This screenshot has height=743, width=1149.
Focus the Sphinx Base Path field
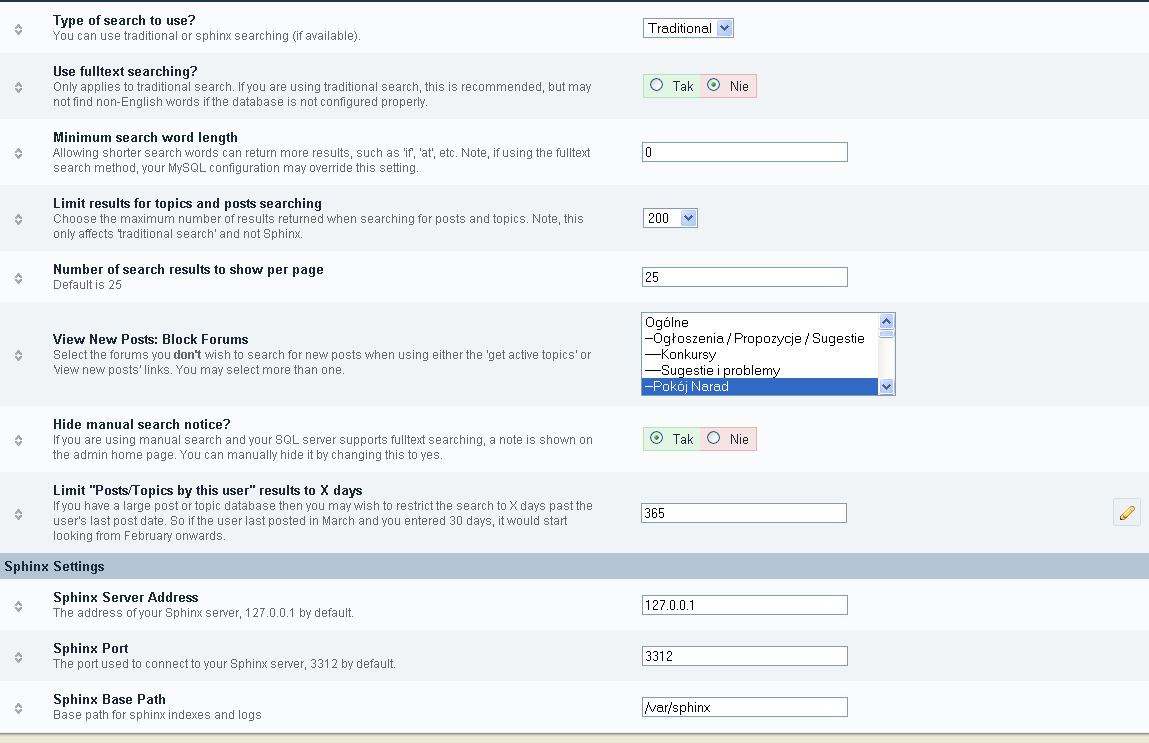coord(744,707)
